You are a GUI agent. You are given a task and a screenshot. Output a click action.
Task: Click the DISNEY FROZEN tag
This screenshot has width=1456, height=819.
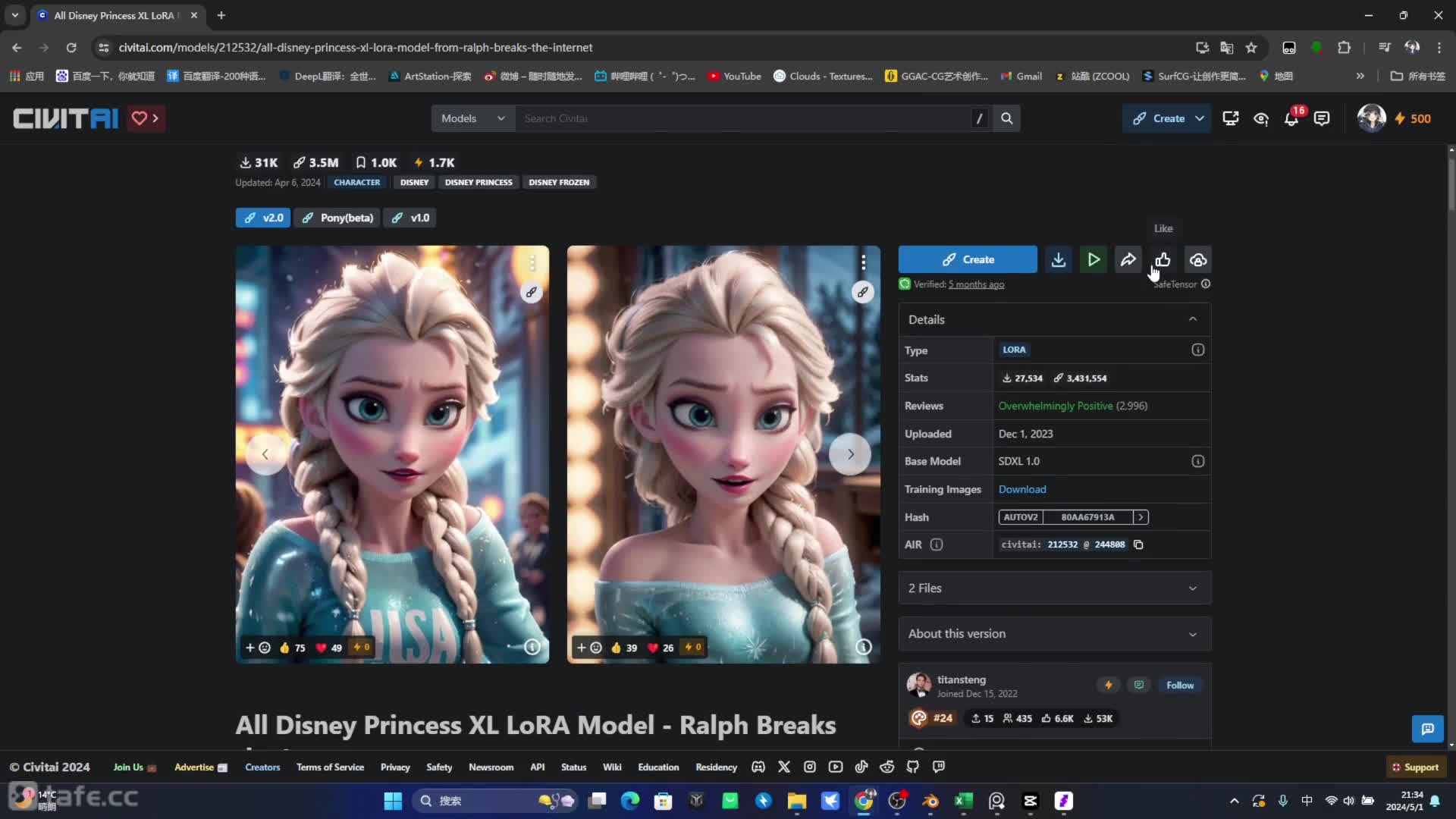pos(559,183)
